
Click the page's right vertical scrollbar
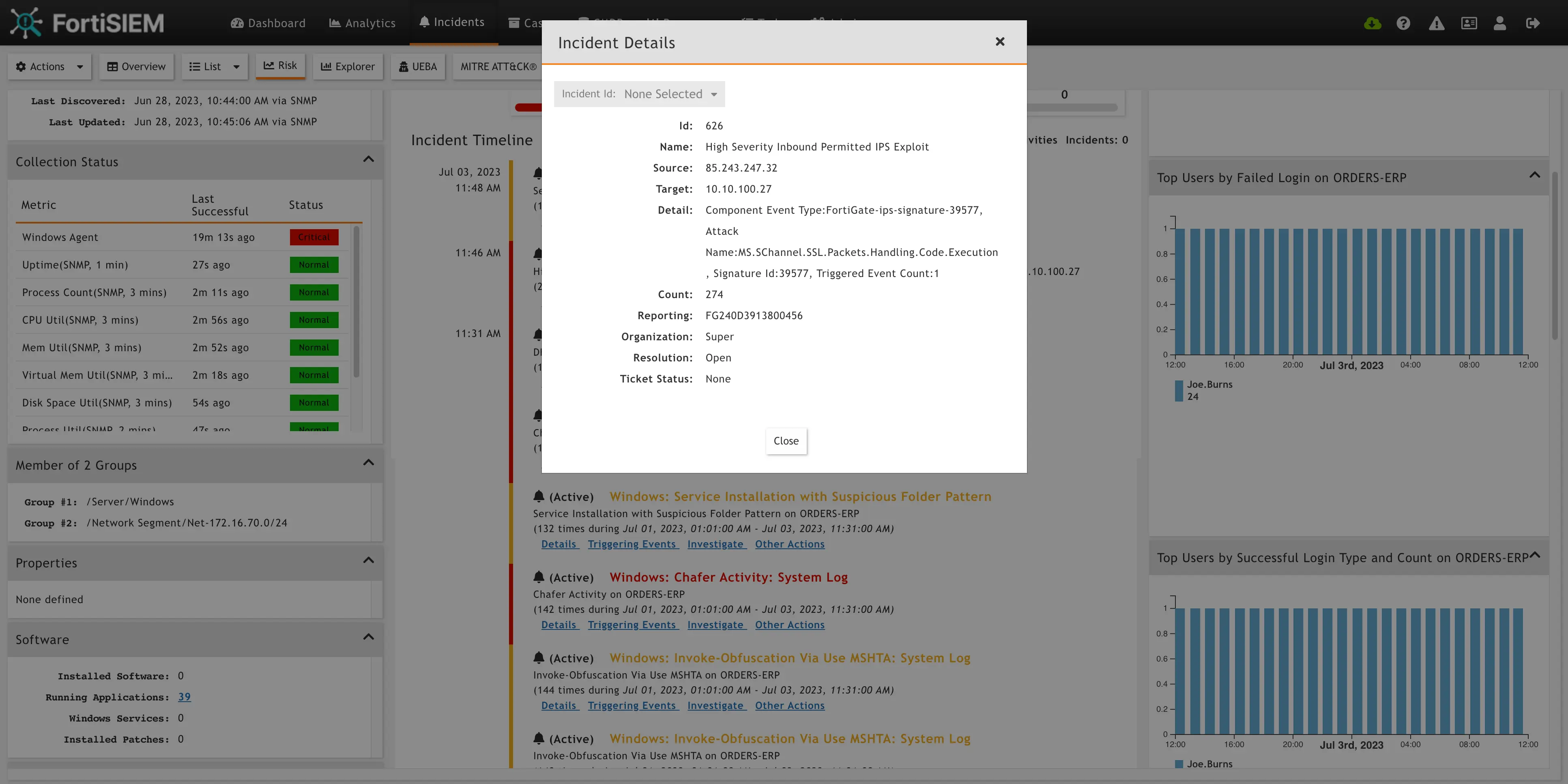point(1554,256)
